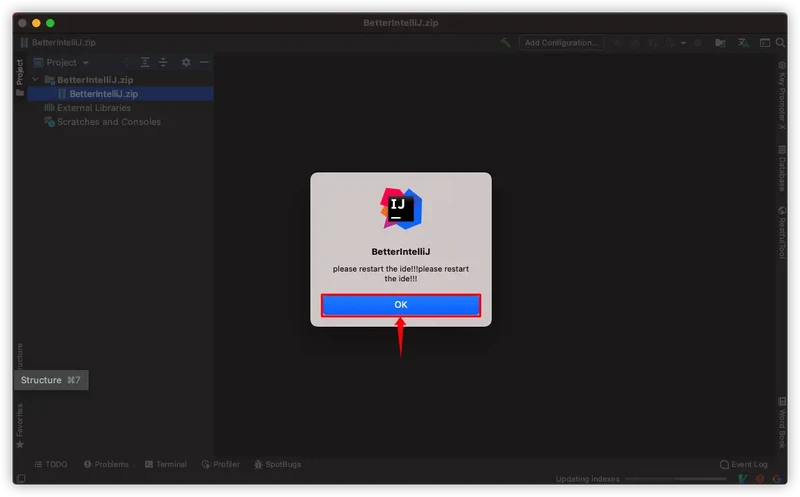Viewport: 800px width, 497px height.
Task: Click the Add Configuration button
Action: (x=561, y=43)
